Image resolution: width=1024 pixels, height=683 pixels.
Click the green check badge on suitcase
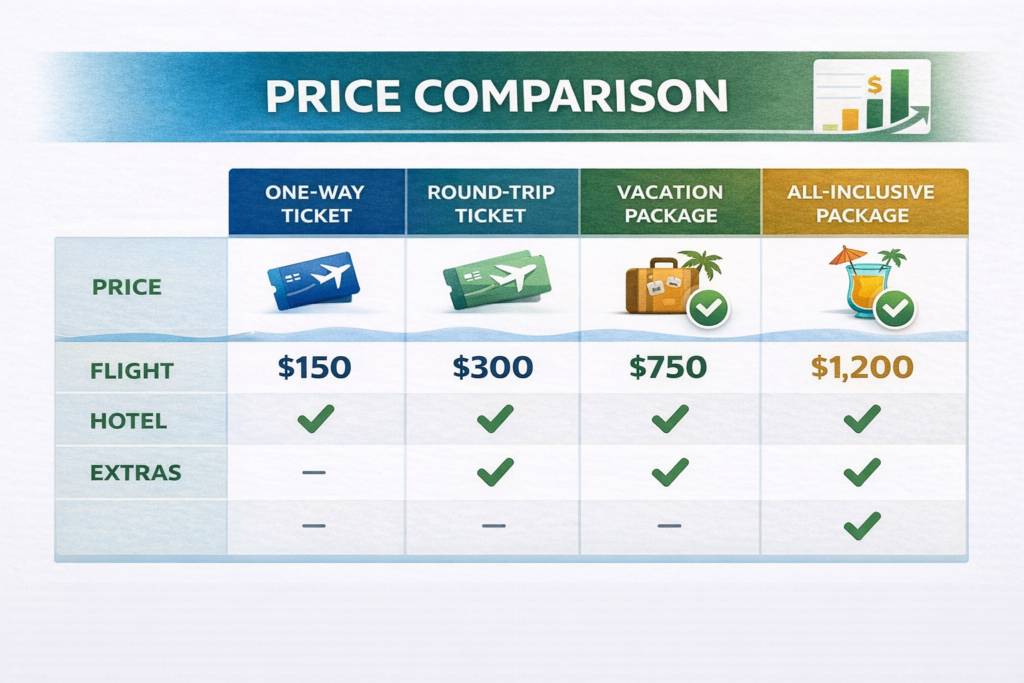point(709,311)
